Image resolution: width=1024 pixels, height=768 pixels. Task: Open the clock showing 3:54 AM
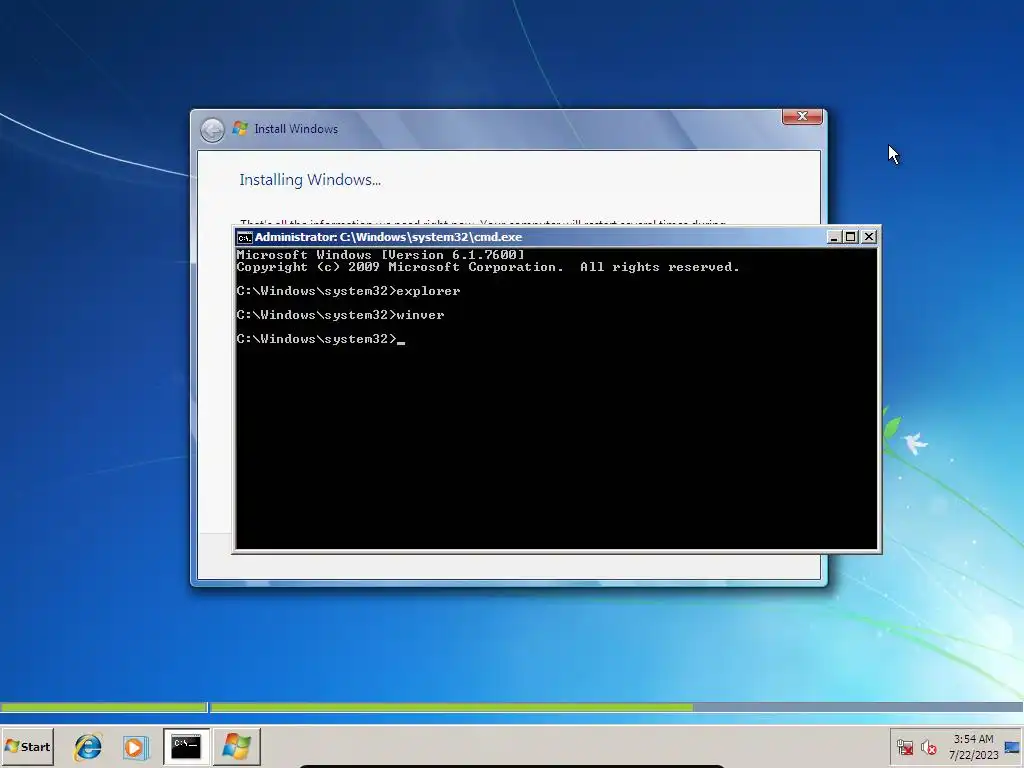[x=973, y=746]
